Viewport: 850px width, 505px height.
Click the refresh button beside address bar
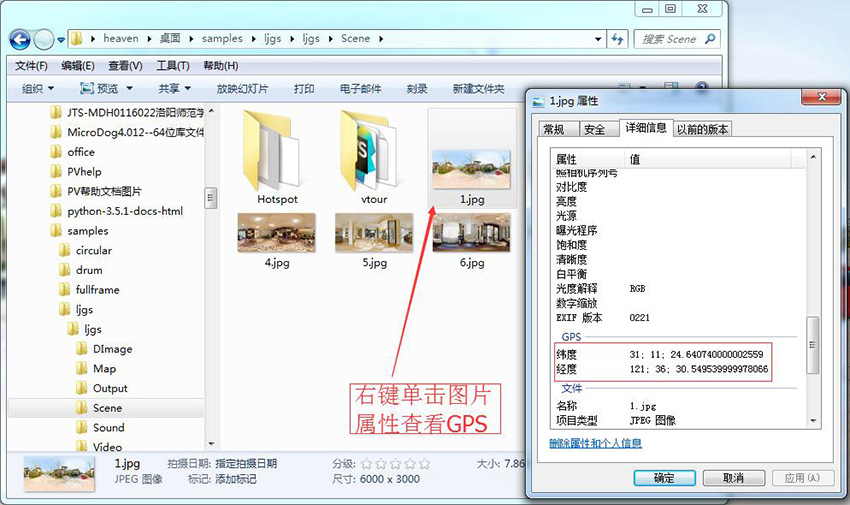pos(617,39)
